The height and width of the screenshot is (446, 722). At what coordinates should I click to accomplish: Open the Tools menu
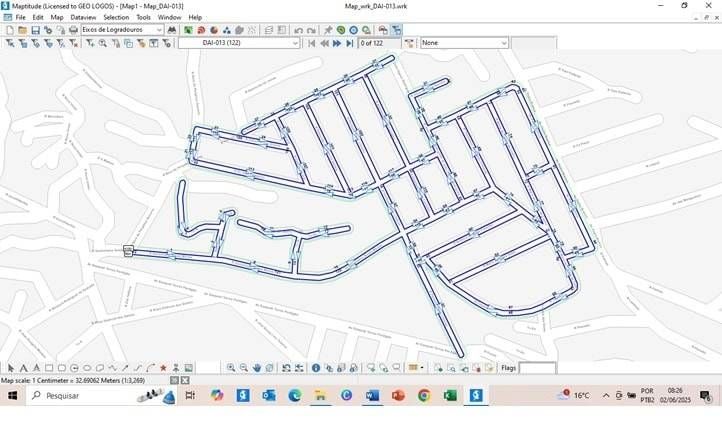pyautogui.click(x=143, y=17)
